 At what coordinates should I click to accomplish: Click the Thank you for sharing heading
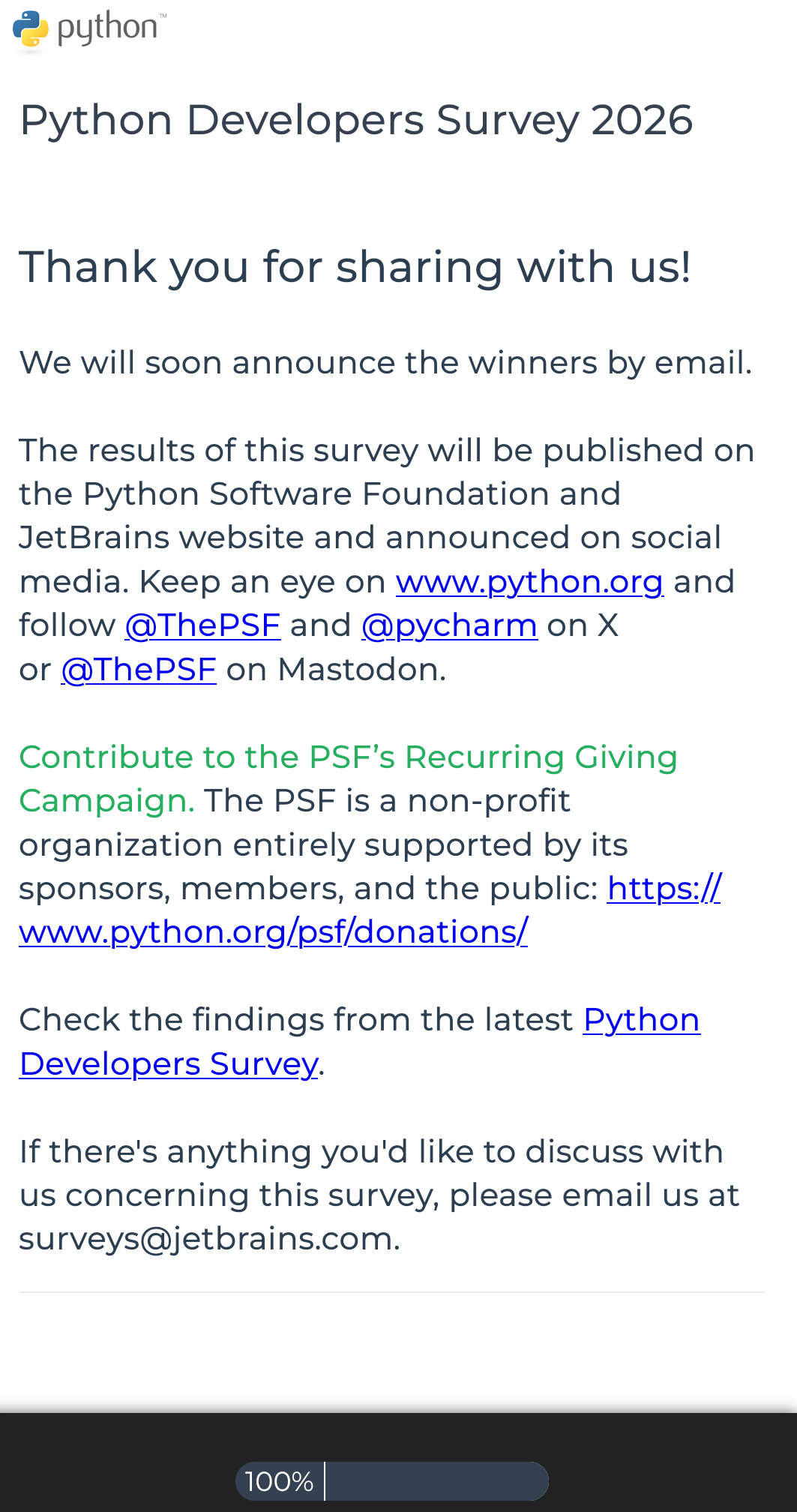(x=355, y=267)
